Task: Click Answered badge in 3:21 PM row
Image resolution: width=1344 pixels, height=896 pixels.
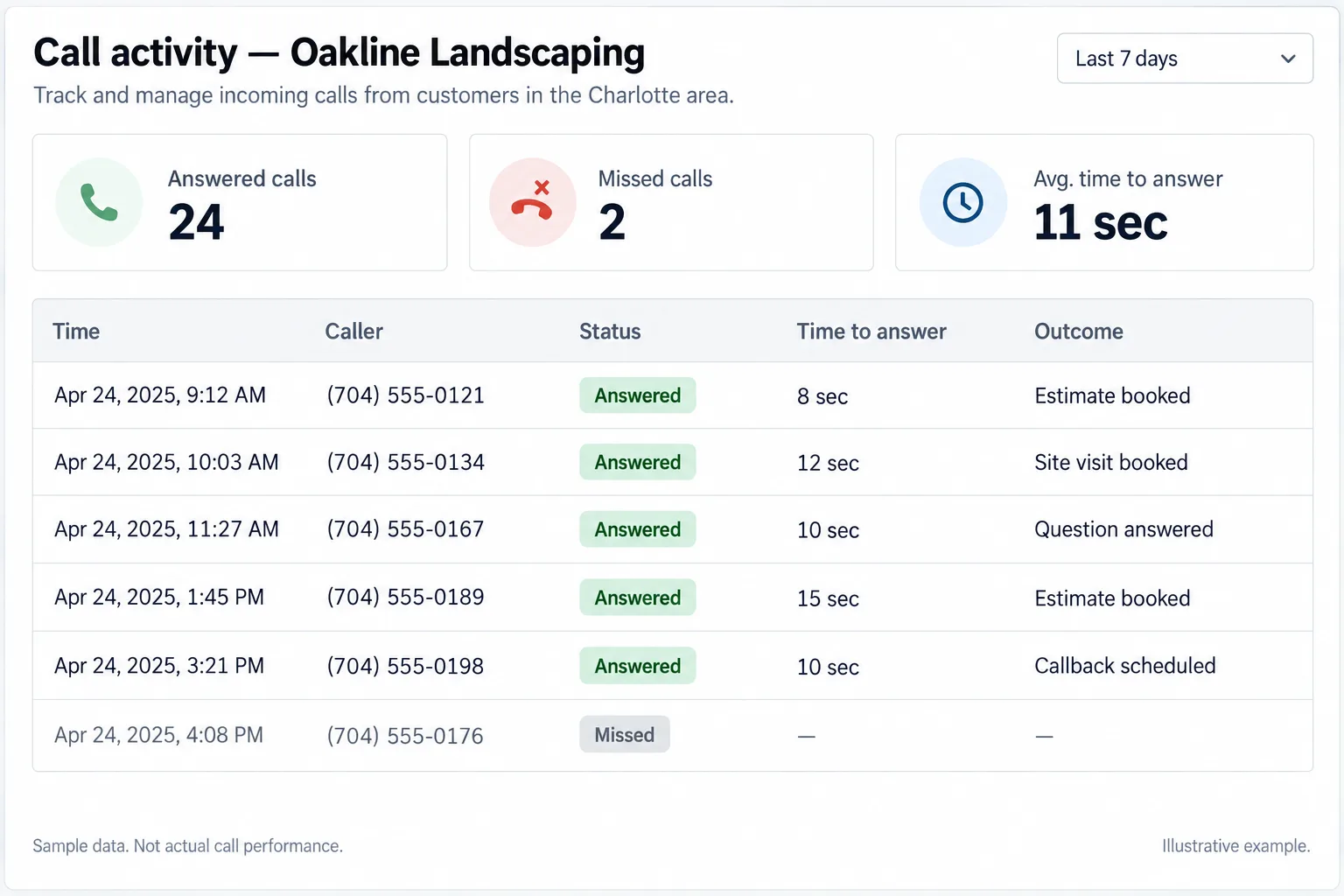Action: 638,666
